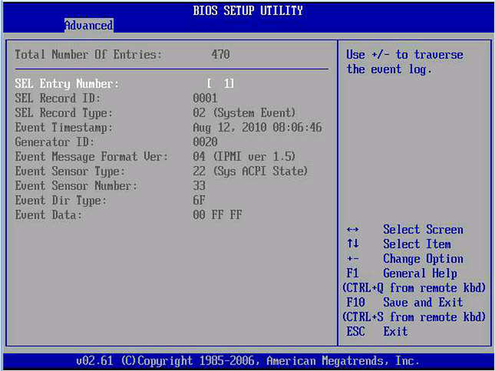This screenshot has width=495, height=371.
Task: Click the CTRL+Q from remote kbd hint
Action: coord(414,288)
